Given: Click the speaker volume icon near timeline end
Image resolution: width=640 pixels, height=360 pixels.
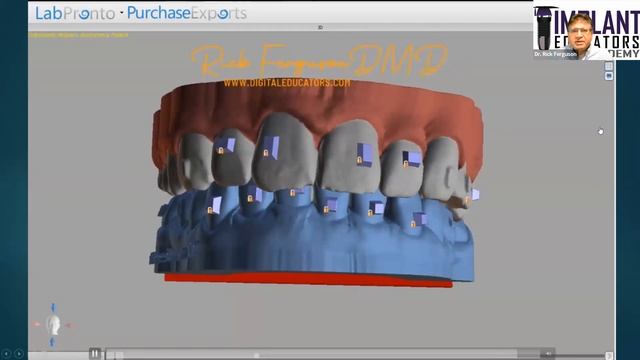Looking at the screenshot, I should click(x=548, y=353).
